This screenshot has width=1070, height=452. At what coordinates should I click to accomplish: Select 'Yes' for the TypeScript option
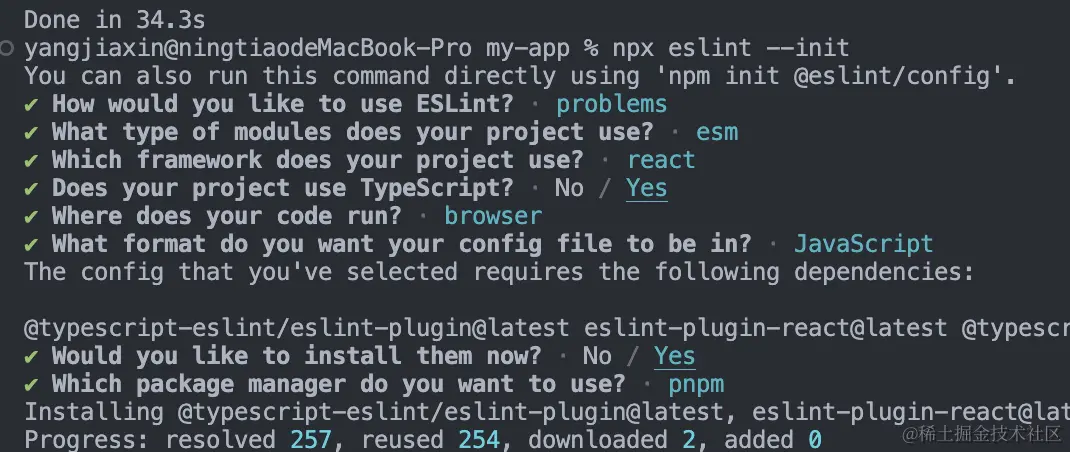[646, 188]
